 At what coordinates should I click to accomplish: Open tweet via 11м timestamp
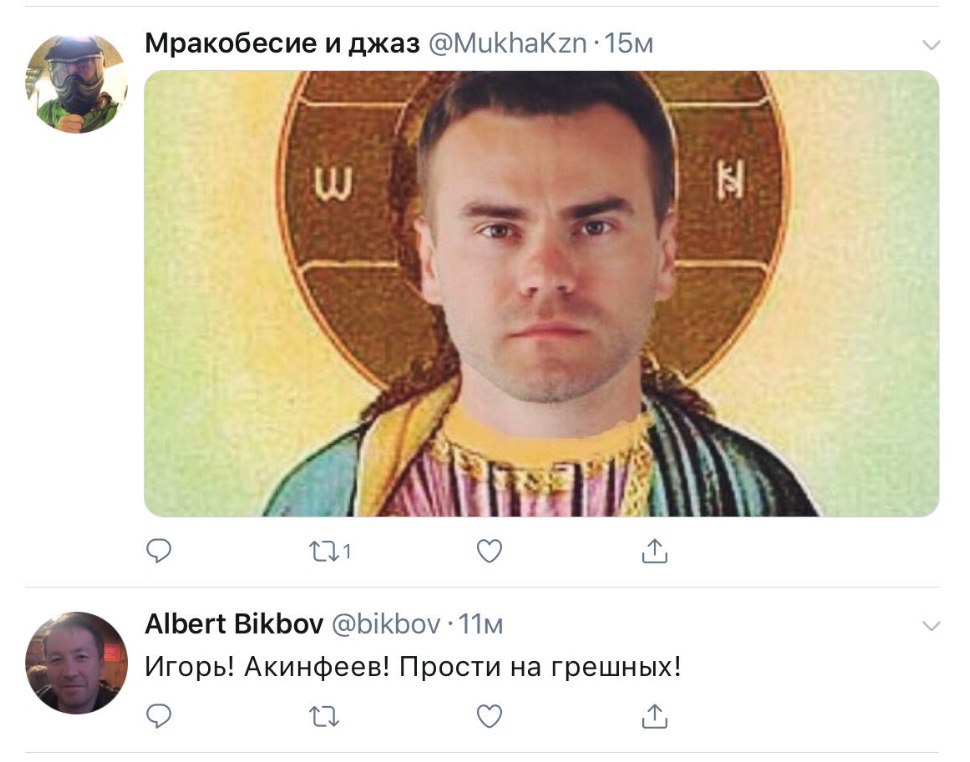click(479, 624)
